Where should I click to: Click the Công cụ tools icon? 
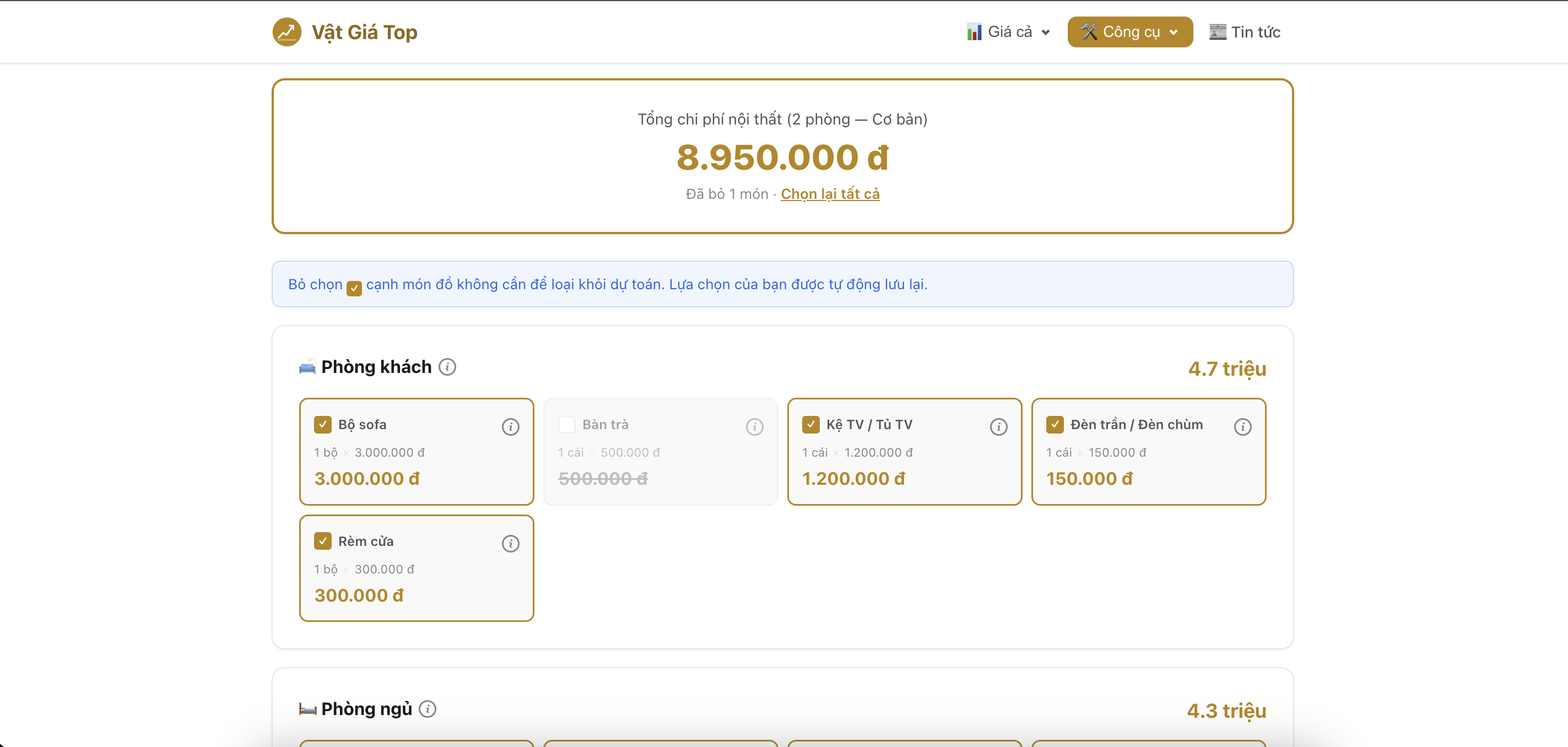1090,31
